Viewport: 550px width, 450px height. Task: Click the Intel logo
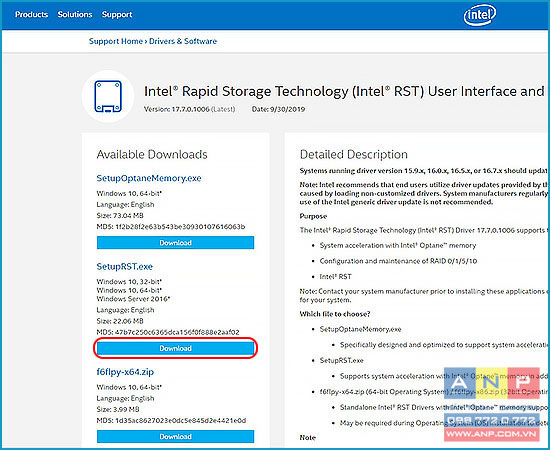pos(479,15)
